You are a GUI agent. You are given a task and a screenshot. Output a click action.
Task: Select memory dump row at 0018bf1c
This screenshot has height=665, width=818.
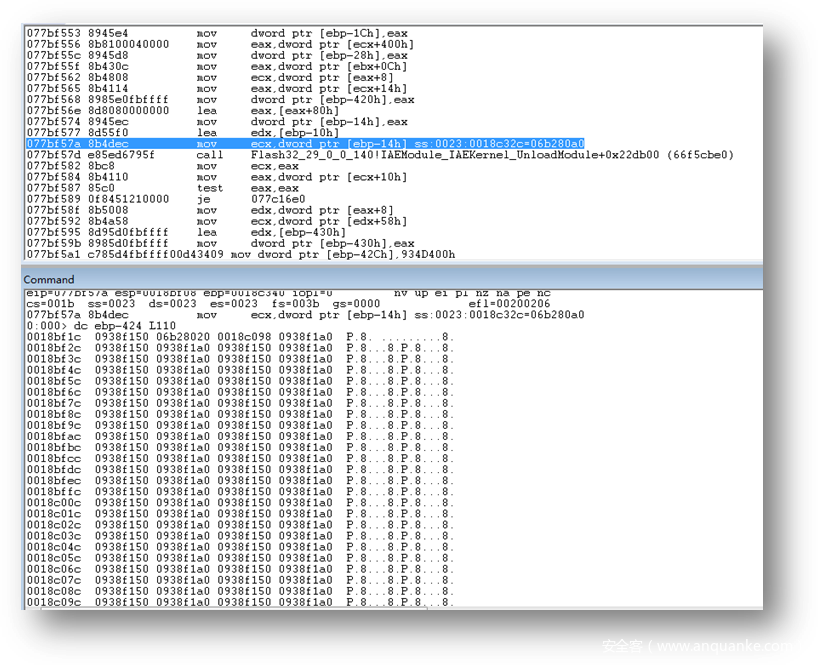240,336
